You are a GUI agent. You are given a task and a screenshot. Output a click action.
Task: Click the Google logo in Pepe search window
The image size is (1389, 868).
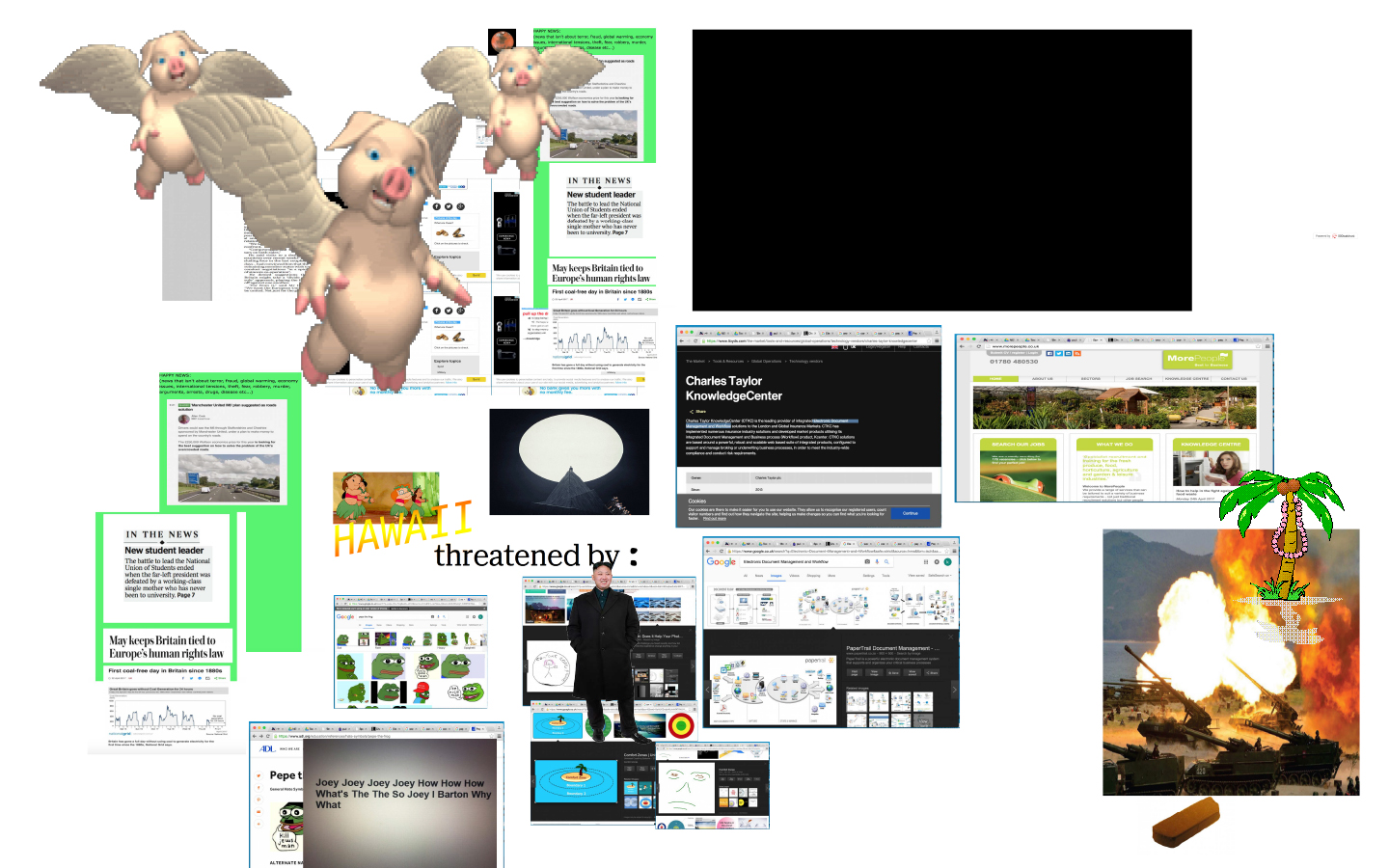(x=345, y=616)
